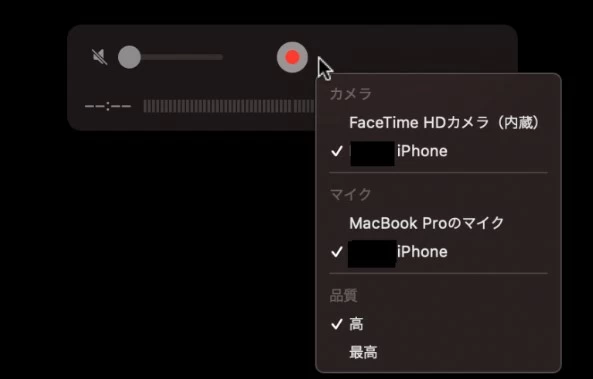Screen dimensions: 593x379
Task: Click the muted speaker icon
Action: point(100,57)
